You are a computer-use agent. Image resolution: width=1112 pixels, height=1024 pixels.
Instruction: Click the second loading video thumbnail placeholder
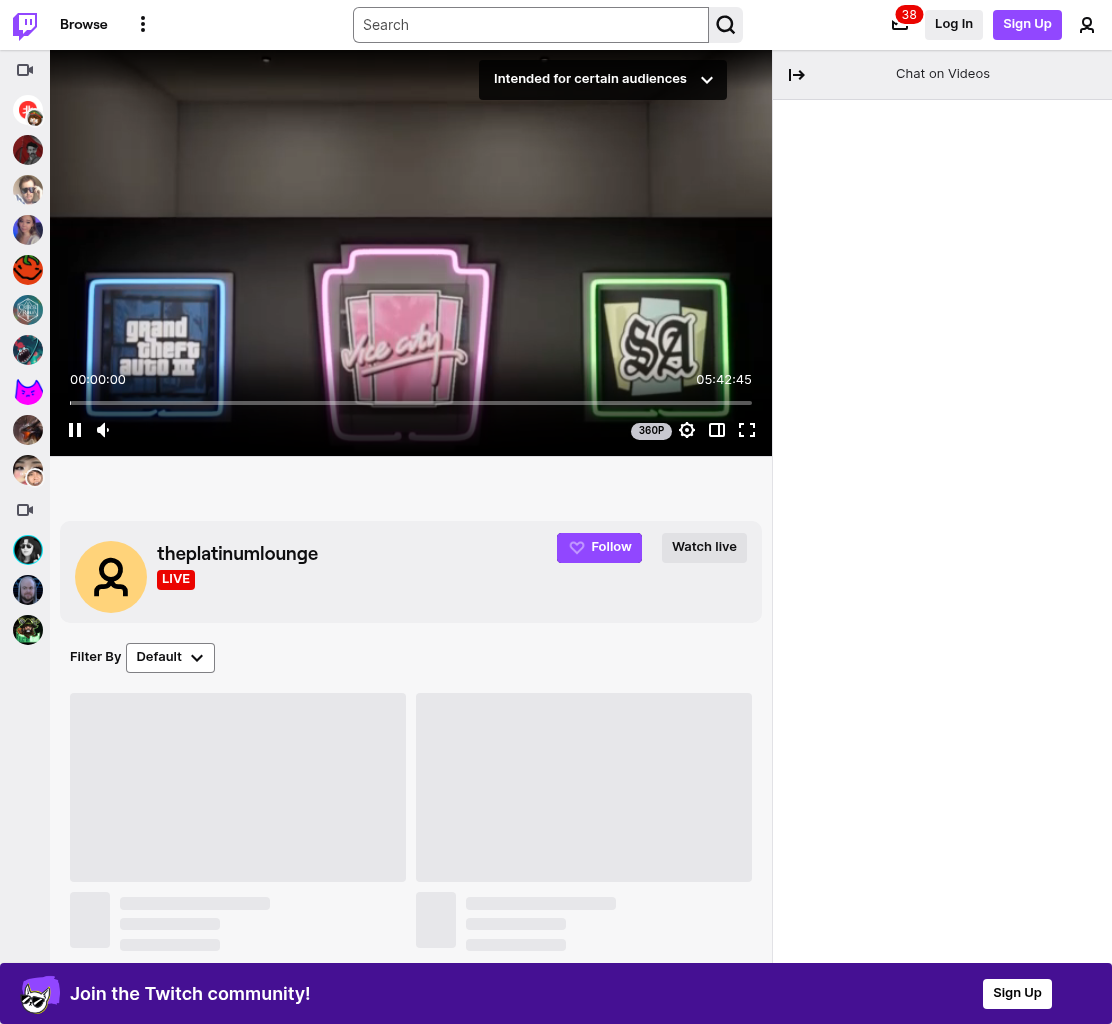pyautogui.click(x=584, y=787)
